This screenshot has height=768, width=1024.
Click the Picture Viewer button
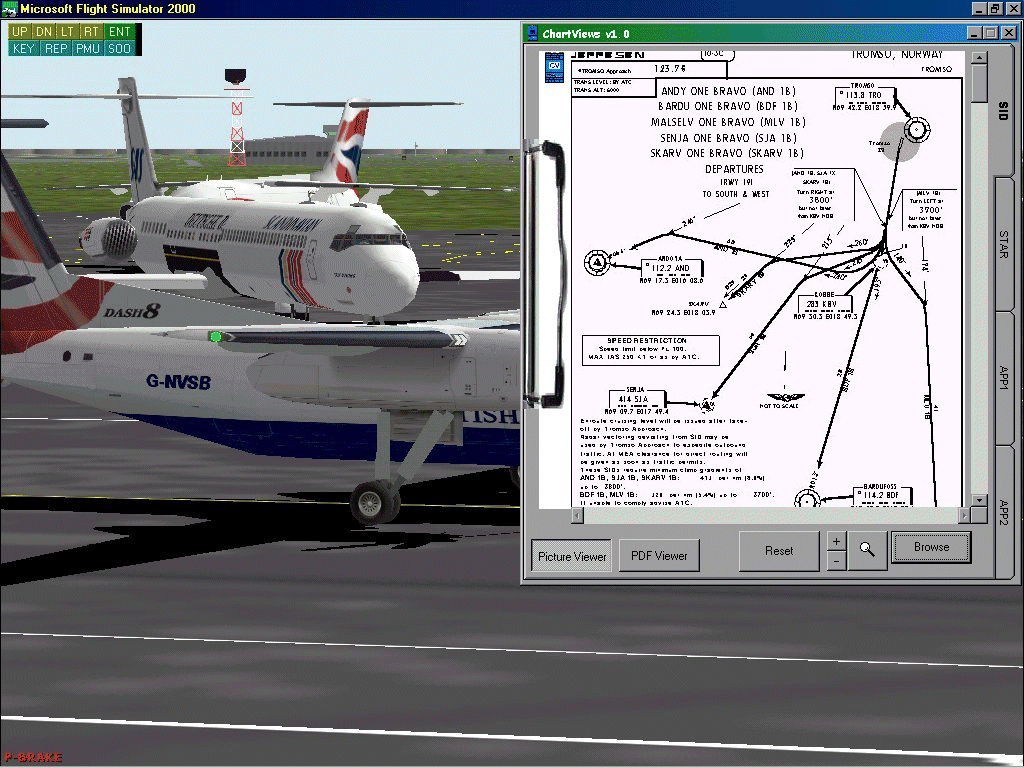pos(570,555)
